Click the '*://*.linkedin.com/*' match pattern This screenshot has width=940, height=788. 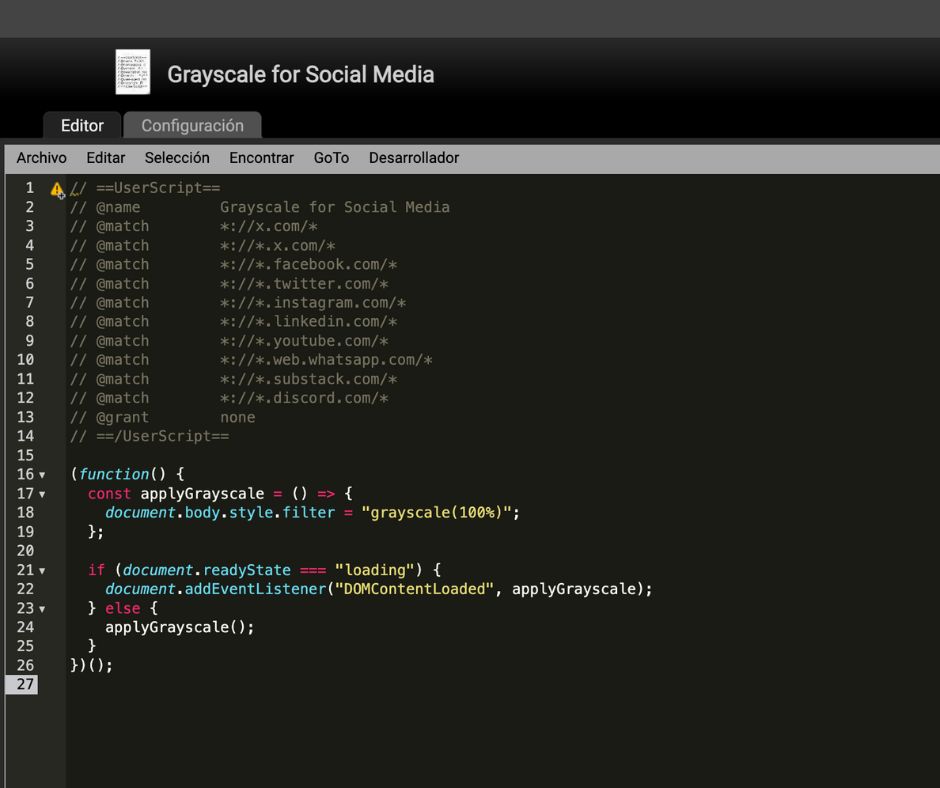308,321
